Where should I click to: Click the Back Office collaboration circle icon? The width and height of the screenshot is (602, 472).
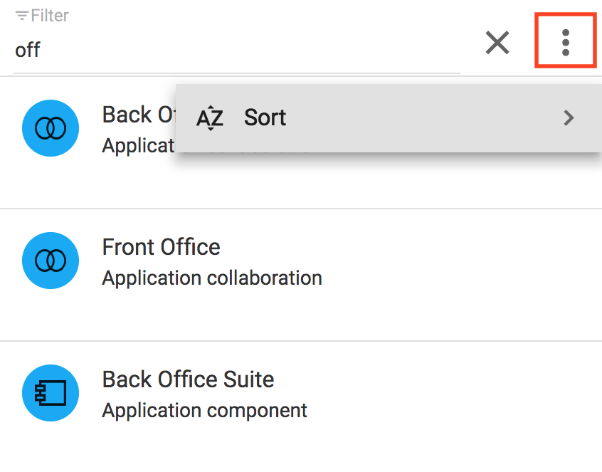click(x=50, y=128)
